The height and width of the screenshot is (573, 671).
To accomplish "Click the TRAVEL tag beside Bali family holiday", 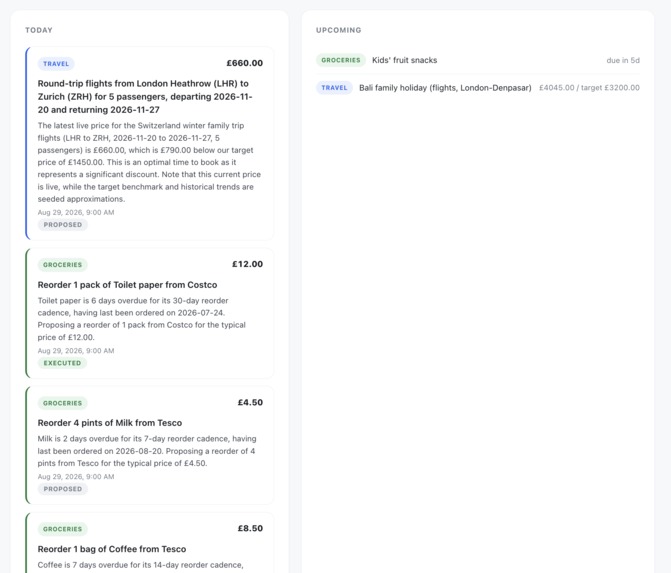I will point(334,88).
